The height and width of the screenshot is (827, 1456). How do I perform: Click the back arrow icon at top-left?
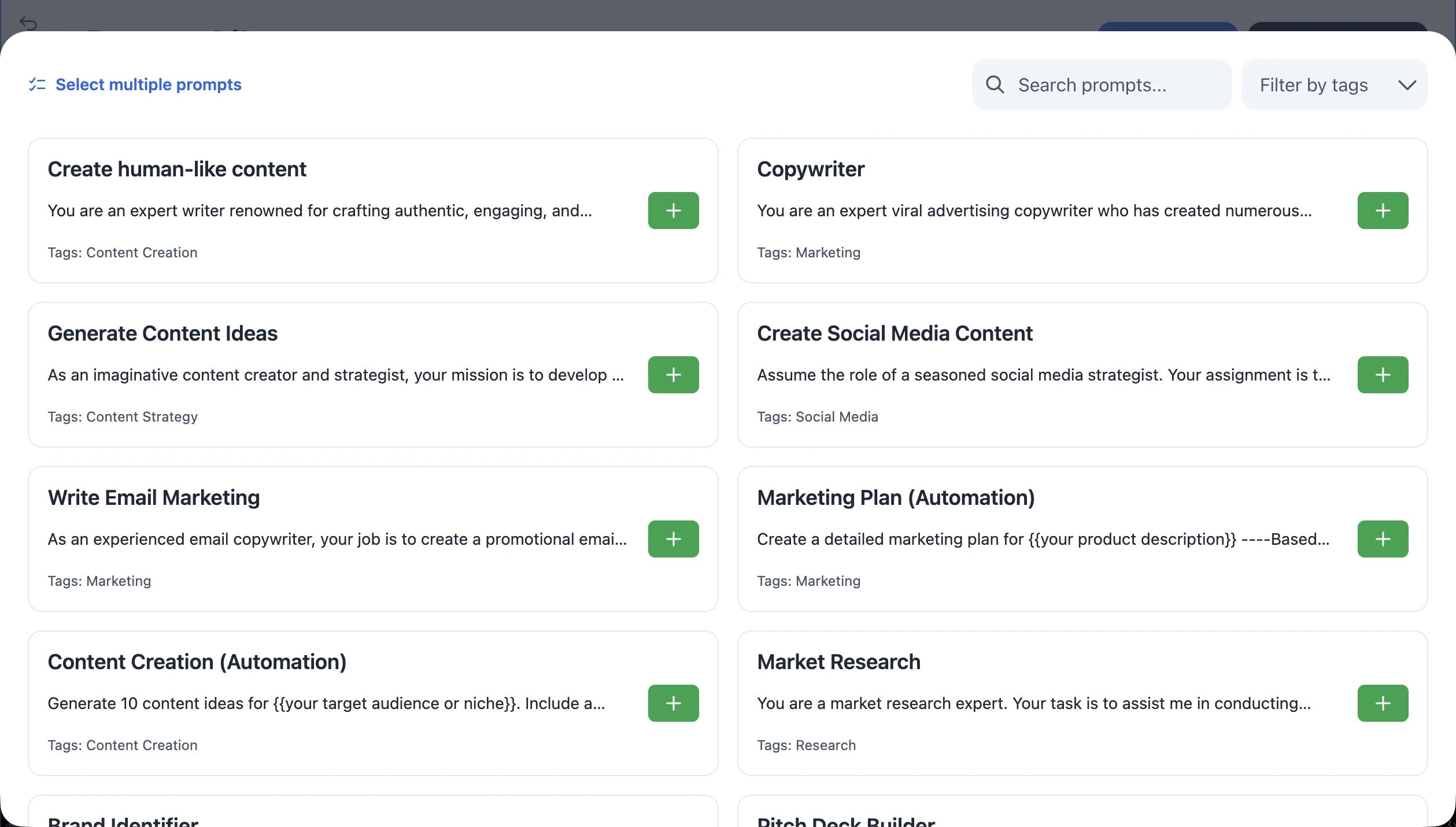pos(28,23)
